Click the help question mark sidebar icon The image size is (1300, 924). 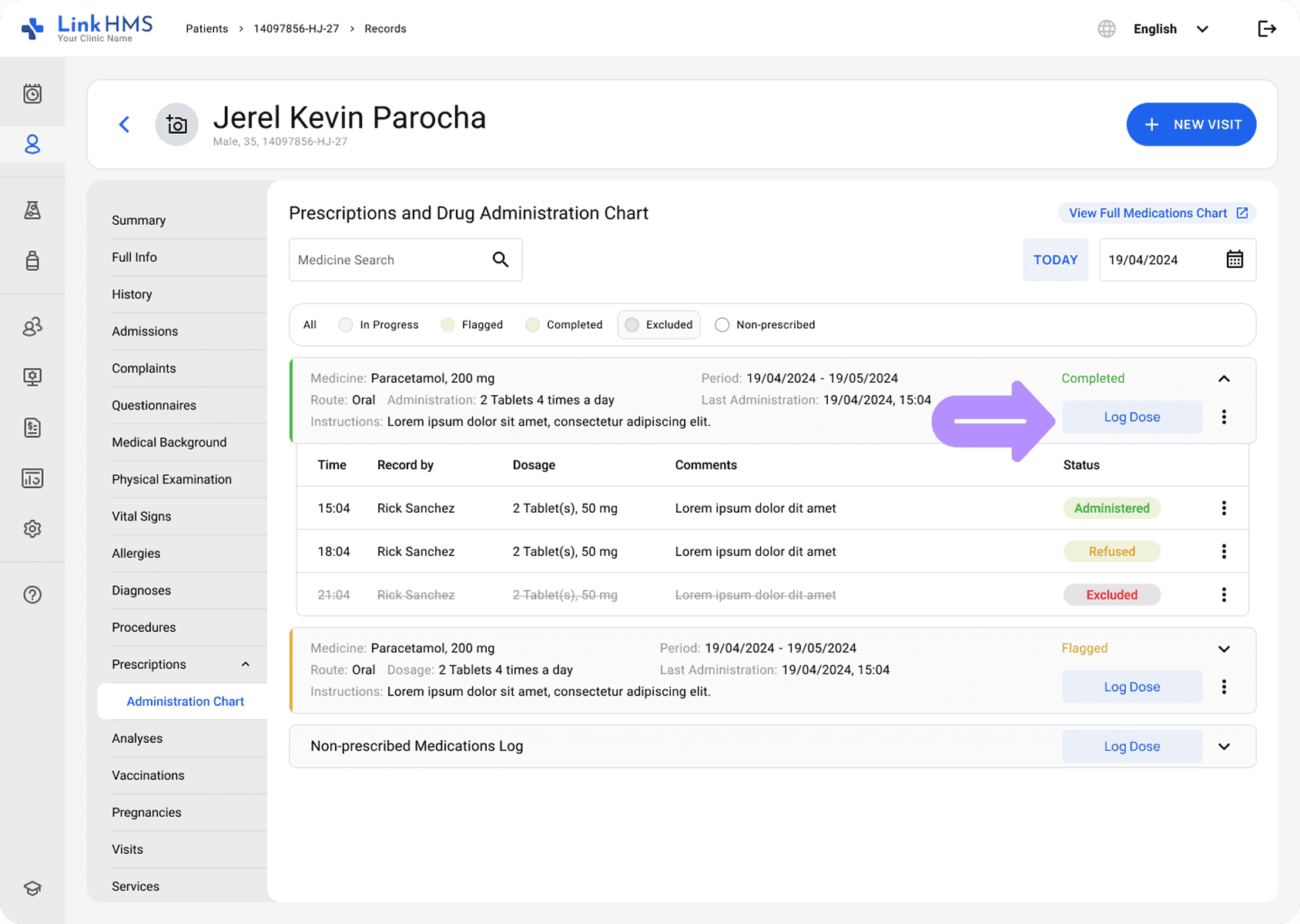pyautogui.click(x=32, y=594)
